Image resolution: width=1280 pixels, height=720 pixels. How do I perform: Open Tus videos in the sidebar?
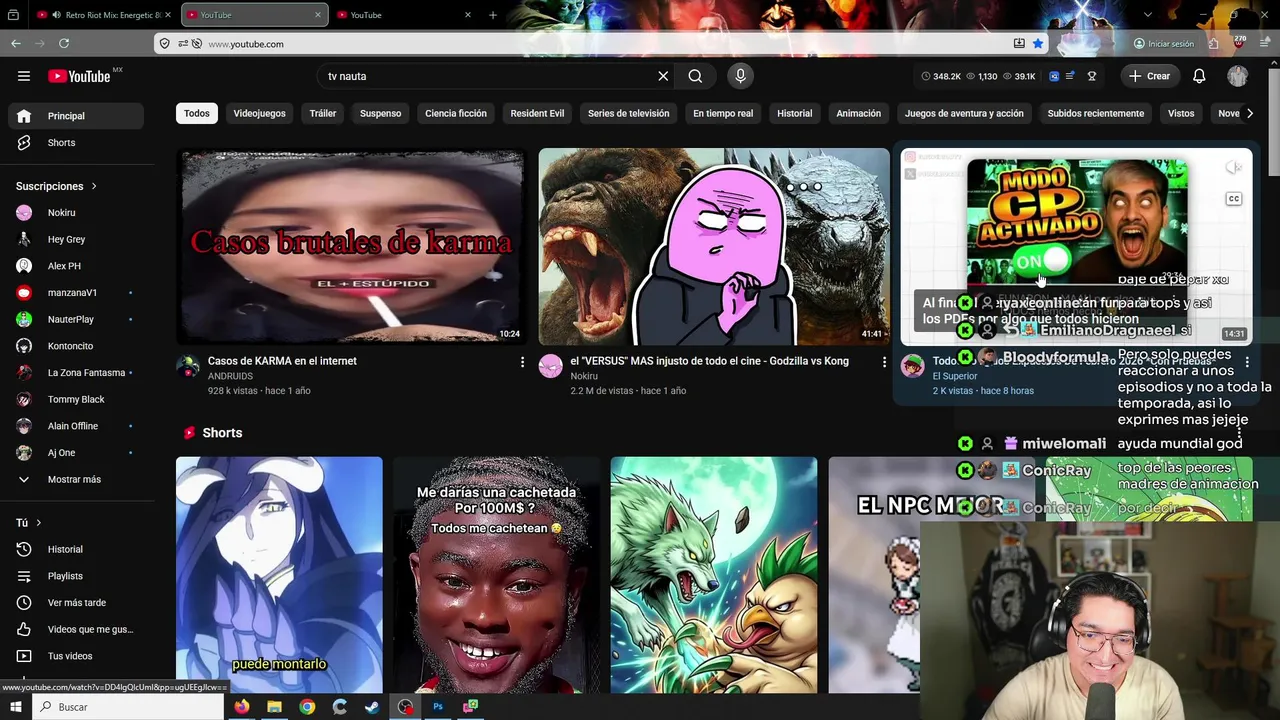point(76,656)
